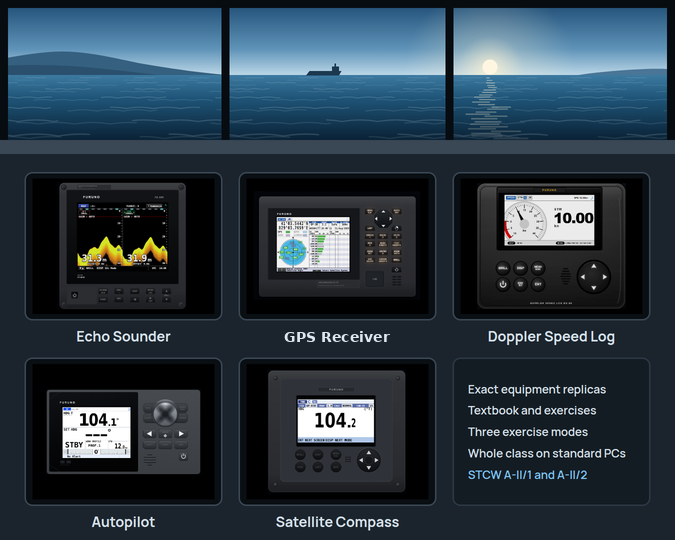Click the down arrow on Doppler Speed Log keypad
Viewport: 675px width, 540px height.
click(x=594, y=287)
